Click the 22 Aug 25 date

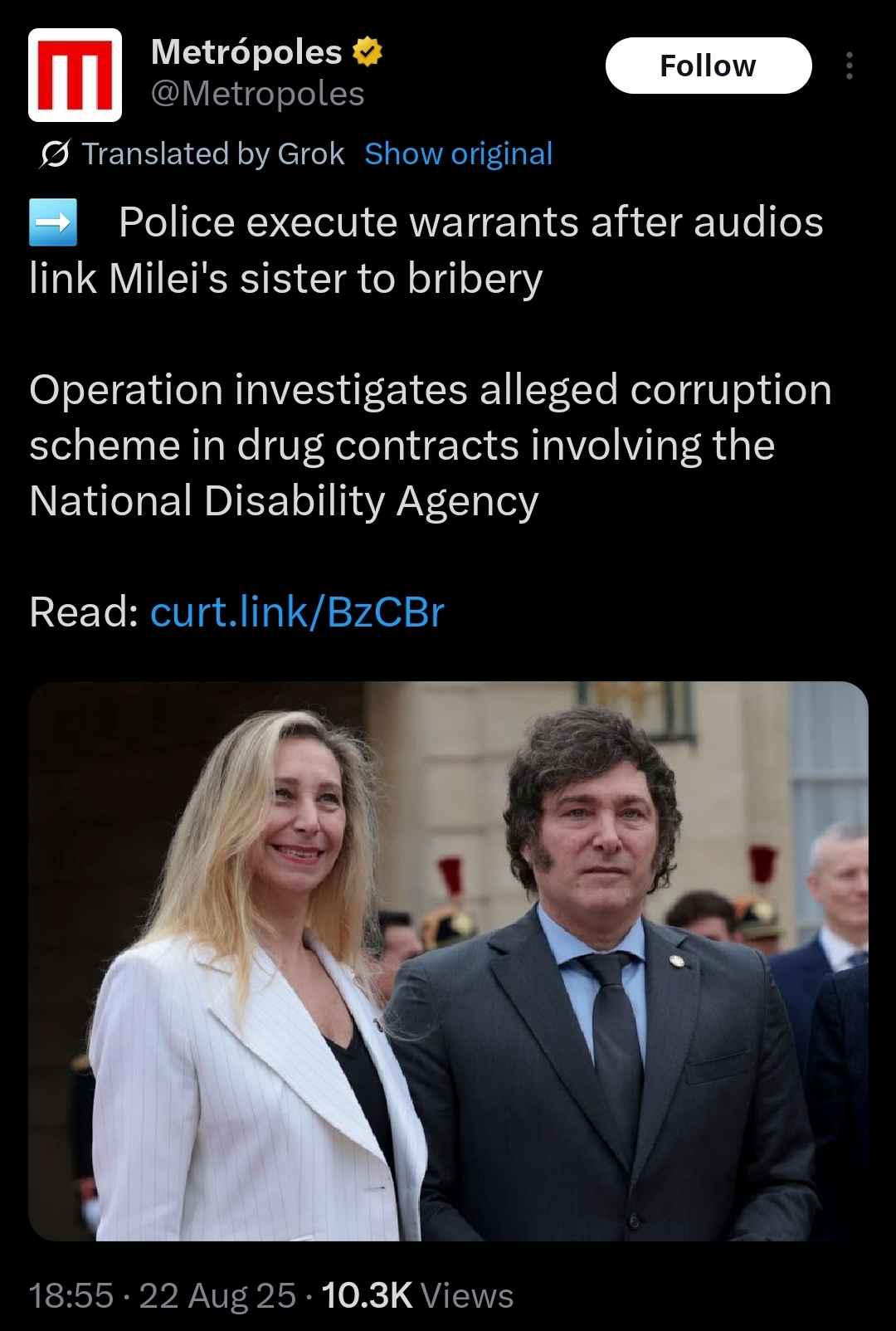click(x=217, y=1295)
